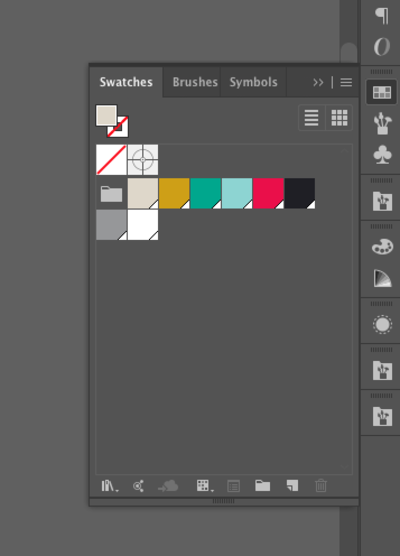Screen dimensions: 400x556
Task: Select the black swatch
Action: tap(300, 194)
